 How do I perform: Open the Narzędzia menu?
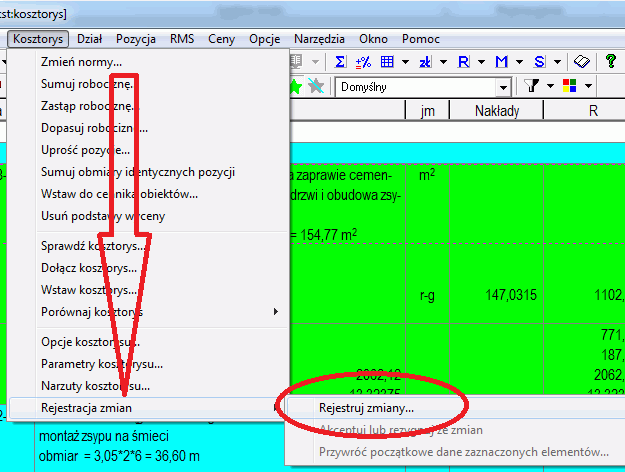[317, 38]
